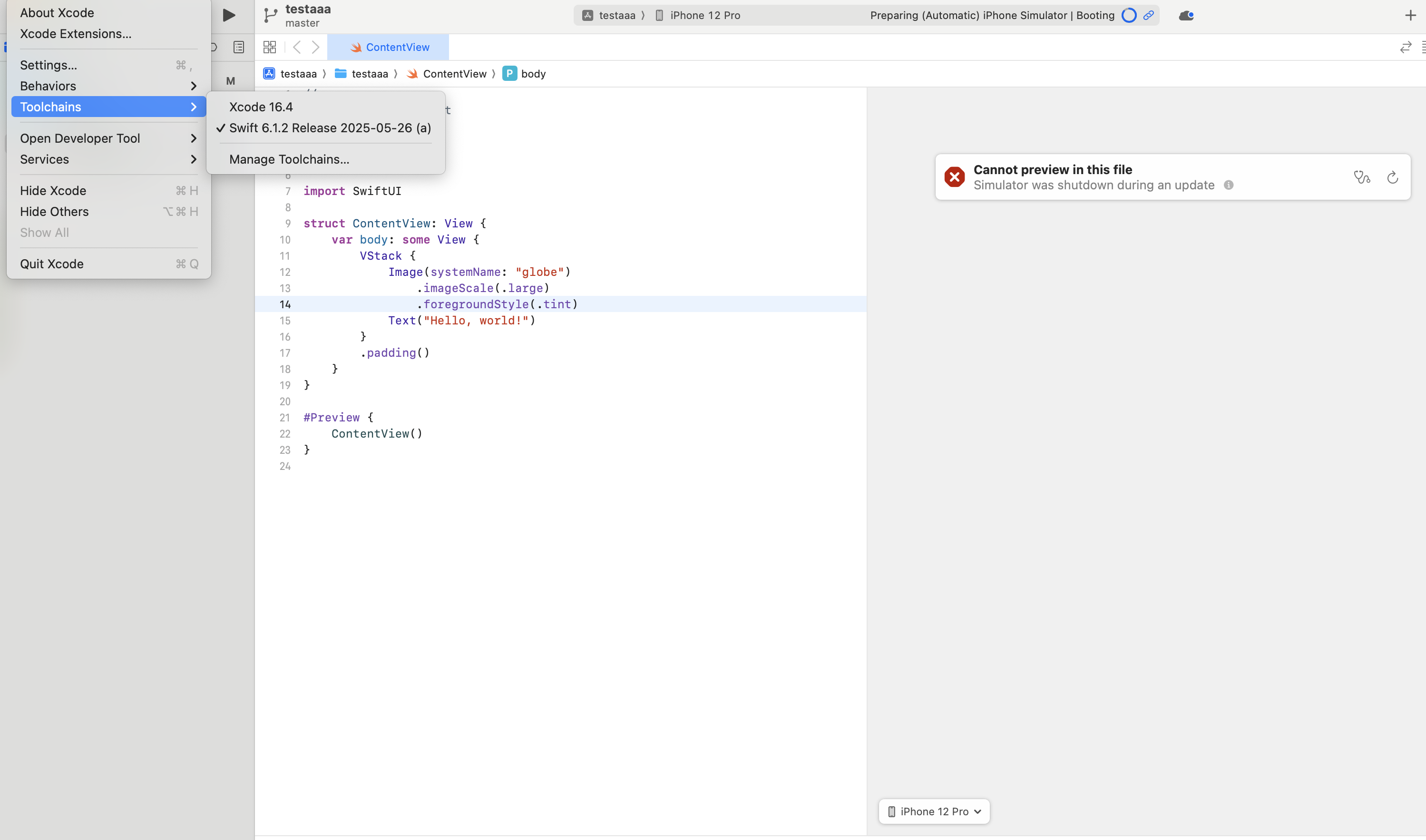Image resolution: width=1426 pixels, height=840 pixels.
Task: Click the testaaa folder breadcrumb
Action: pos(370,74)
